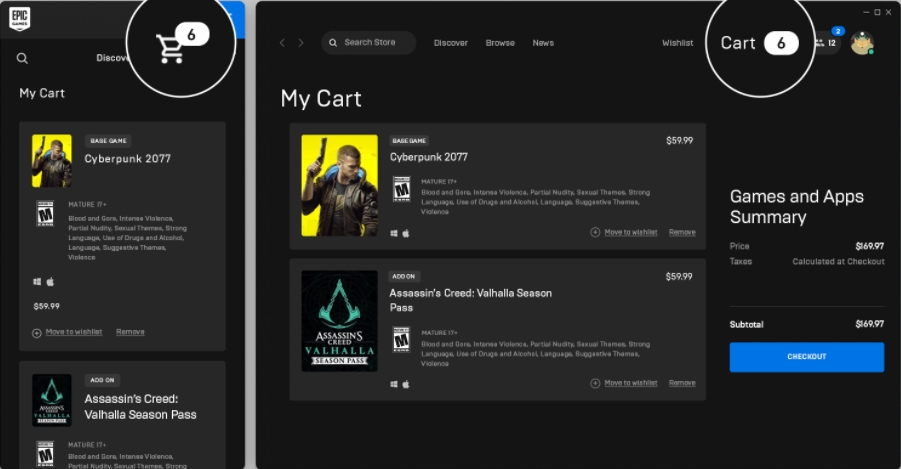Click the search magnifier icon in mobile view
This screenshot has width=901, height=469.
click(23, 58)
